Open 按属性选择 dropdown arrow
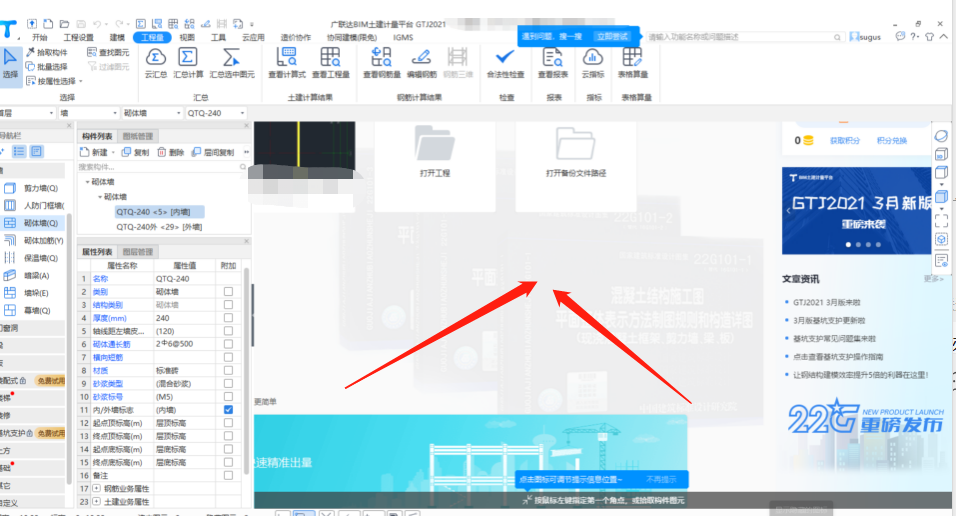This screenshot has height=516, width=956. click(x=80, y=81)
